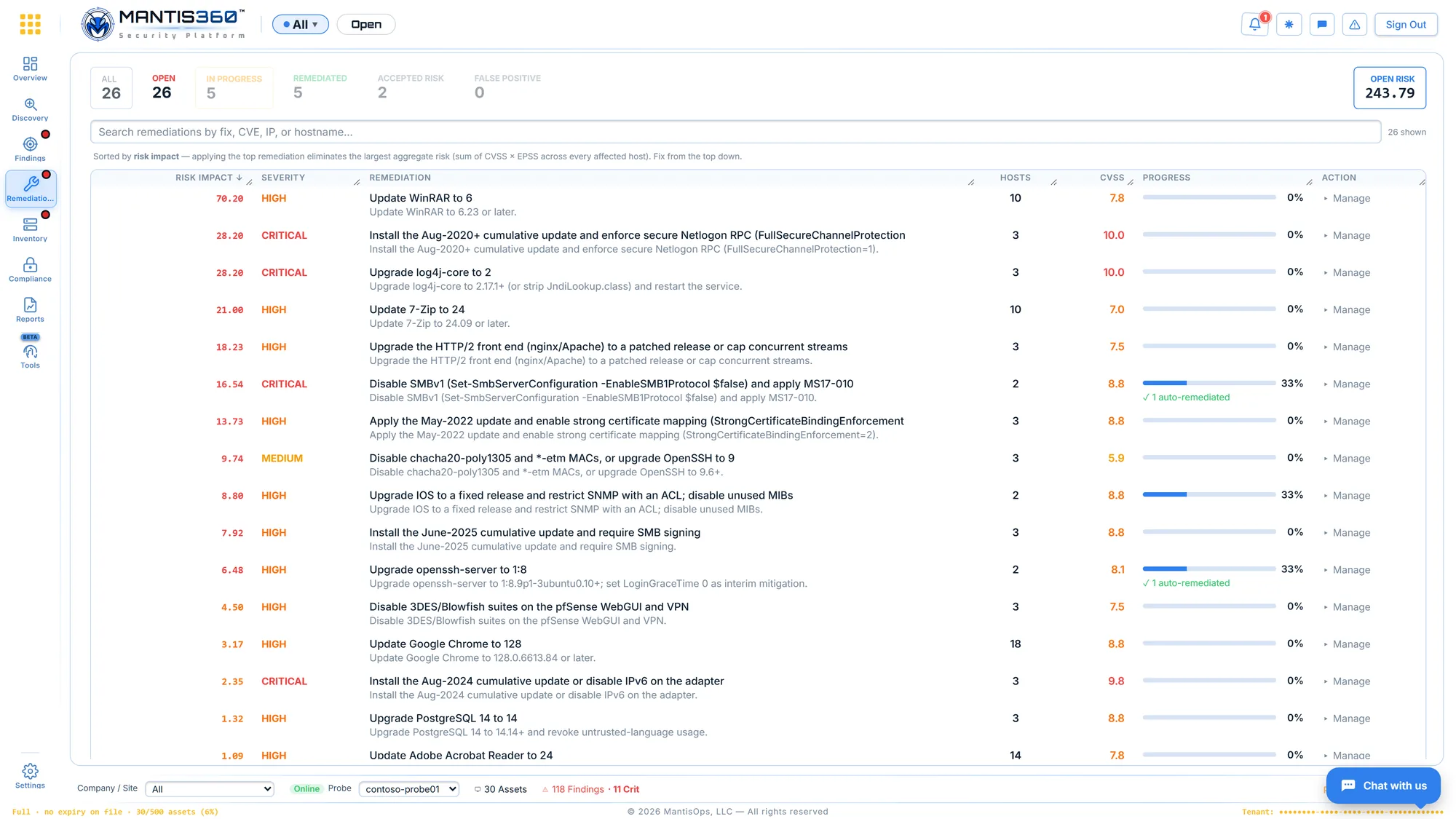Click risk impact value 70.20
The height and width of the screenshot is (819, 1456).
229,199
